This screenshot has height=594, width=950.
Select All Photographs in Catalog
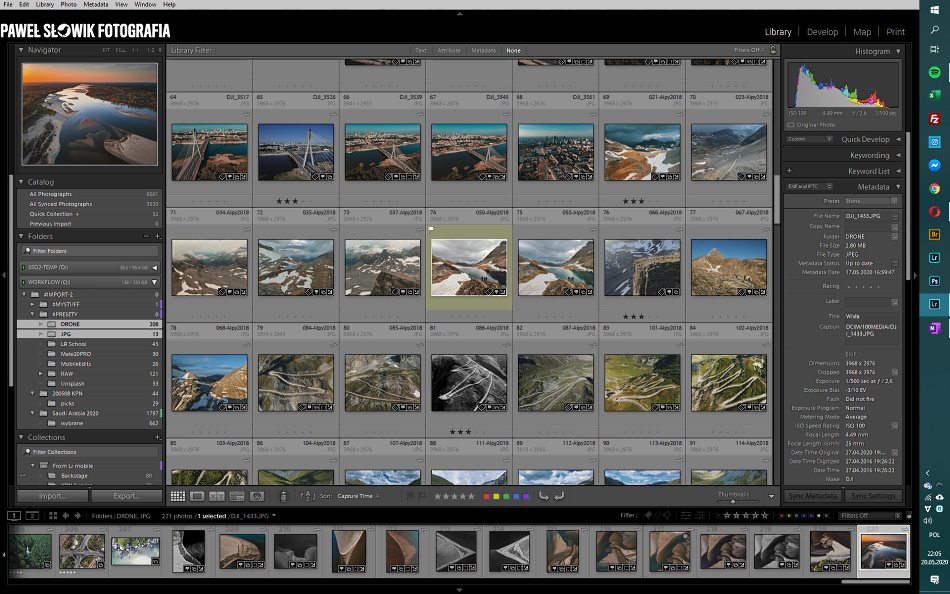tap(91, 194)
